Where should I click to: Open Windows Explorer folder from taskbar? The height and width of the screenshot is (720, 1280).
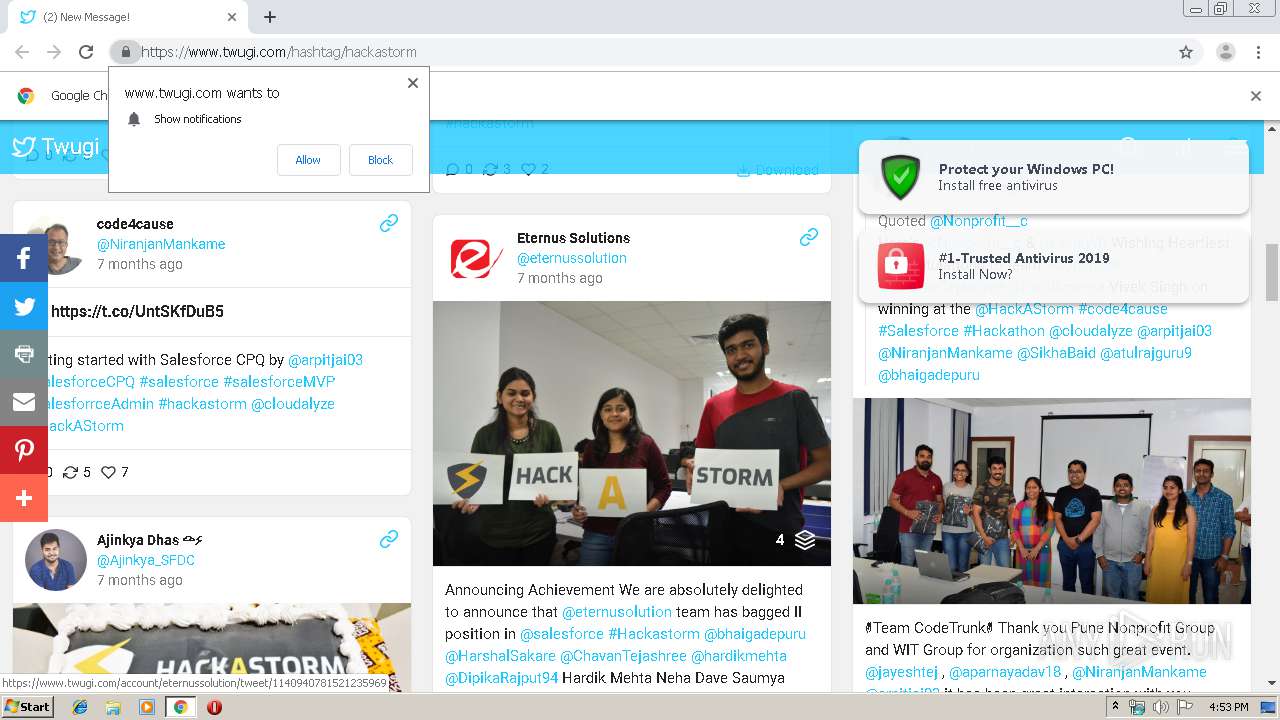[113, 707]
